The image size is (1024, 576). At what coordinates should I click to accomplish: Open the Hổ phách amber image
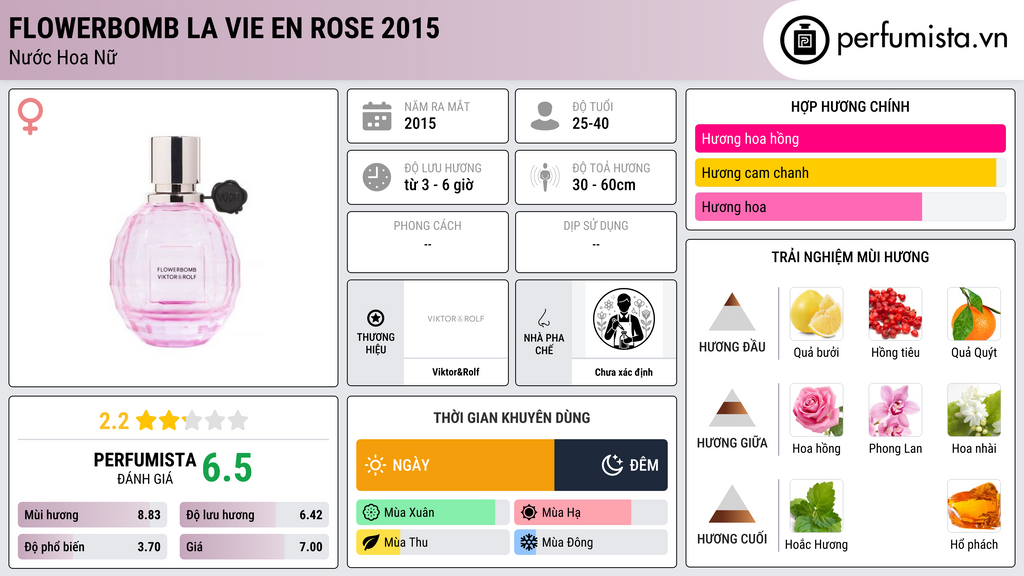(974, 506)
